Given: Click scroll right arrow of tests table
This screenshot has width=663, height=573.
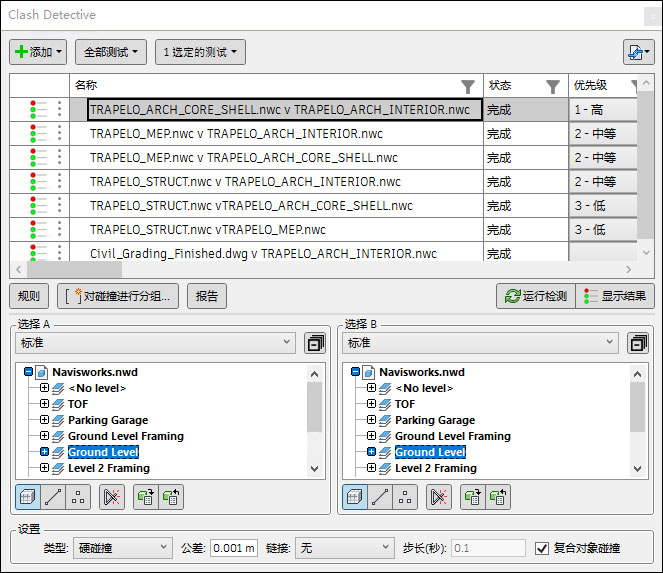Looking at the screenshot, I should [x=628, y=269].
